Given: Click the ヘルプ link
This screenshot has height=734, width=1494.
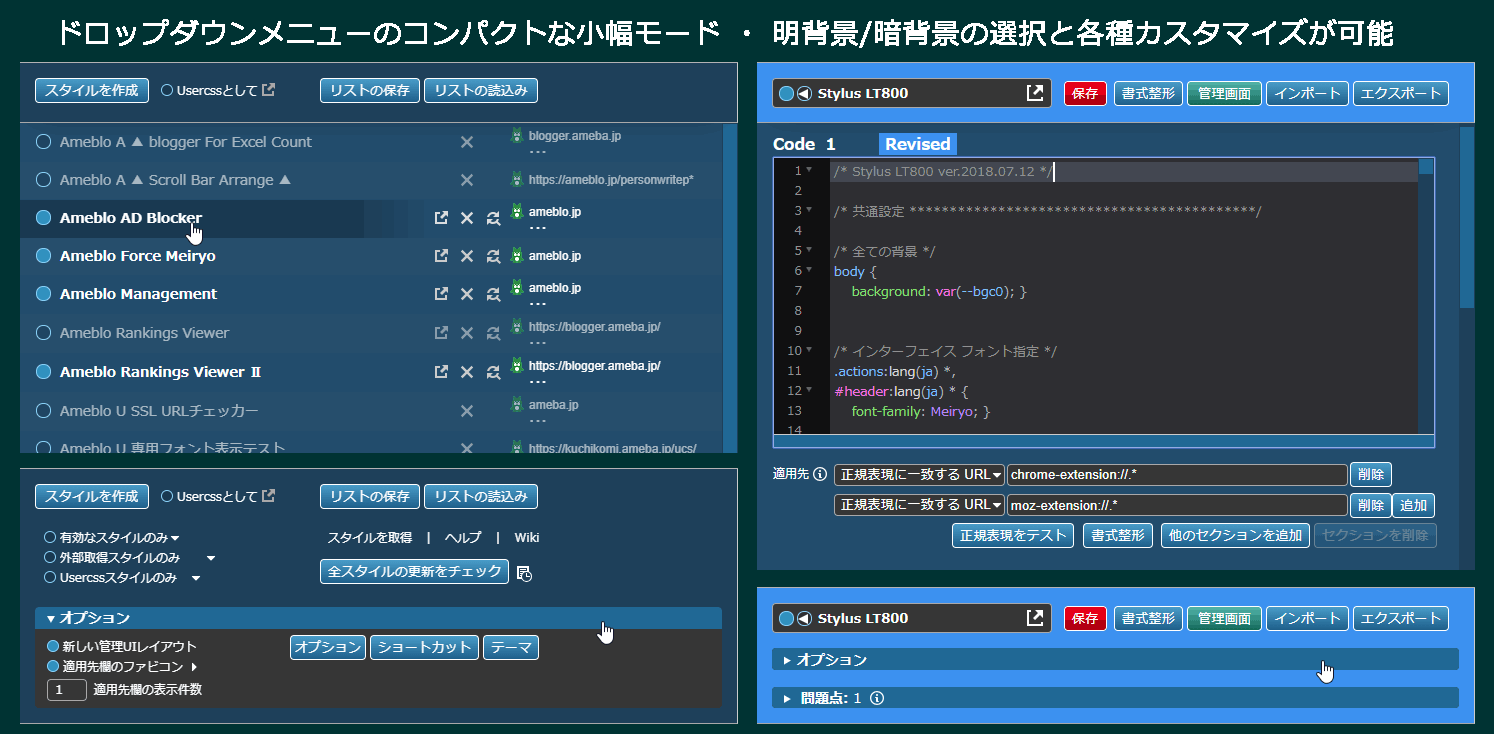Looking at the screenshot, I should tap(462, 538).
